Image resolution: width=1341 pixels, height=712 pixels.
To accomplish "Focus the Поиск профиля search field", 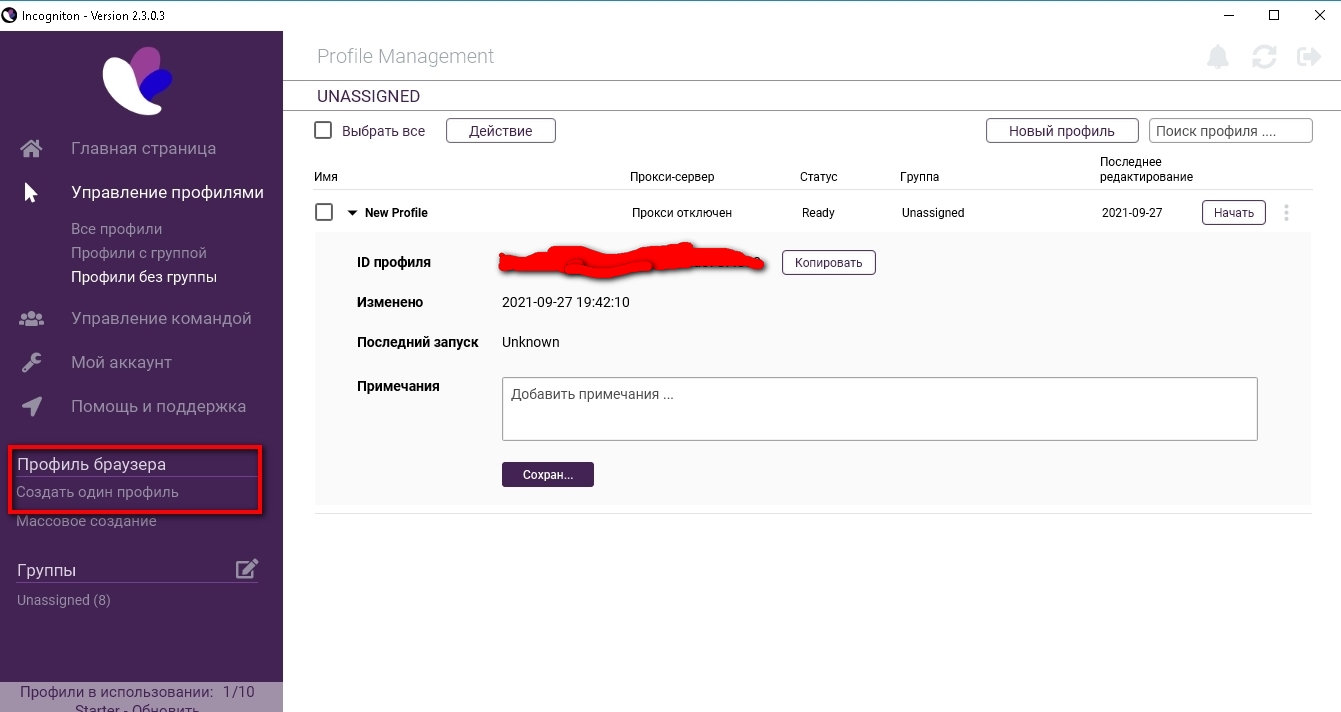I will click(1231, 131).
